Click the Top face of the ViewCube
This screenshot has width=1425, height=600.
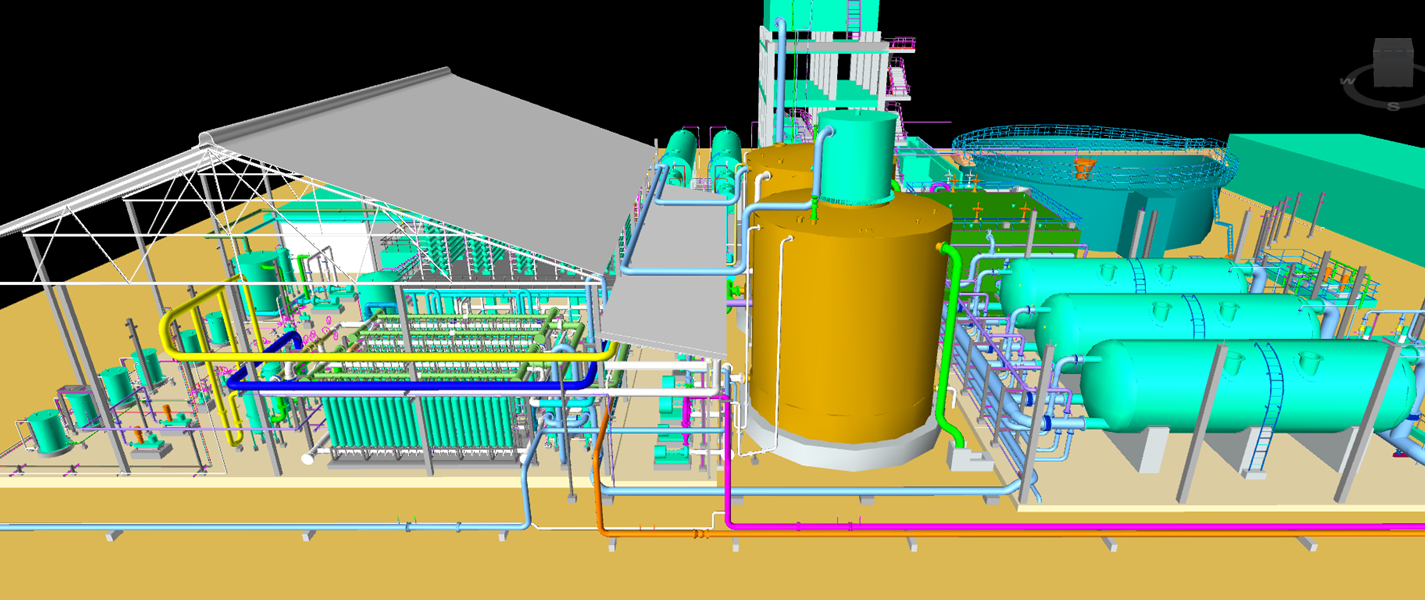[1393, 43]
